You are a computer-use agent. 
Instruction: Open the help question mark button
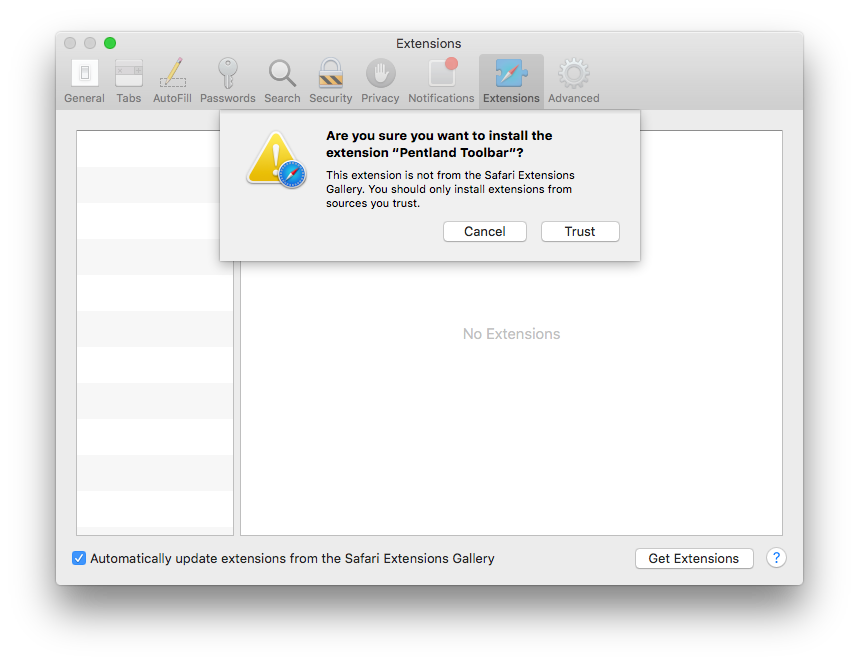tap(776, 558)
